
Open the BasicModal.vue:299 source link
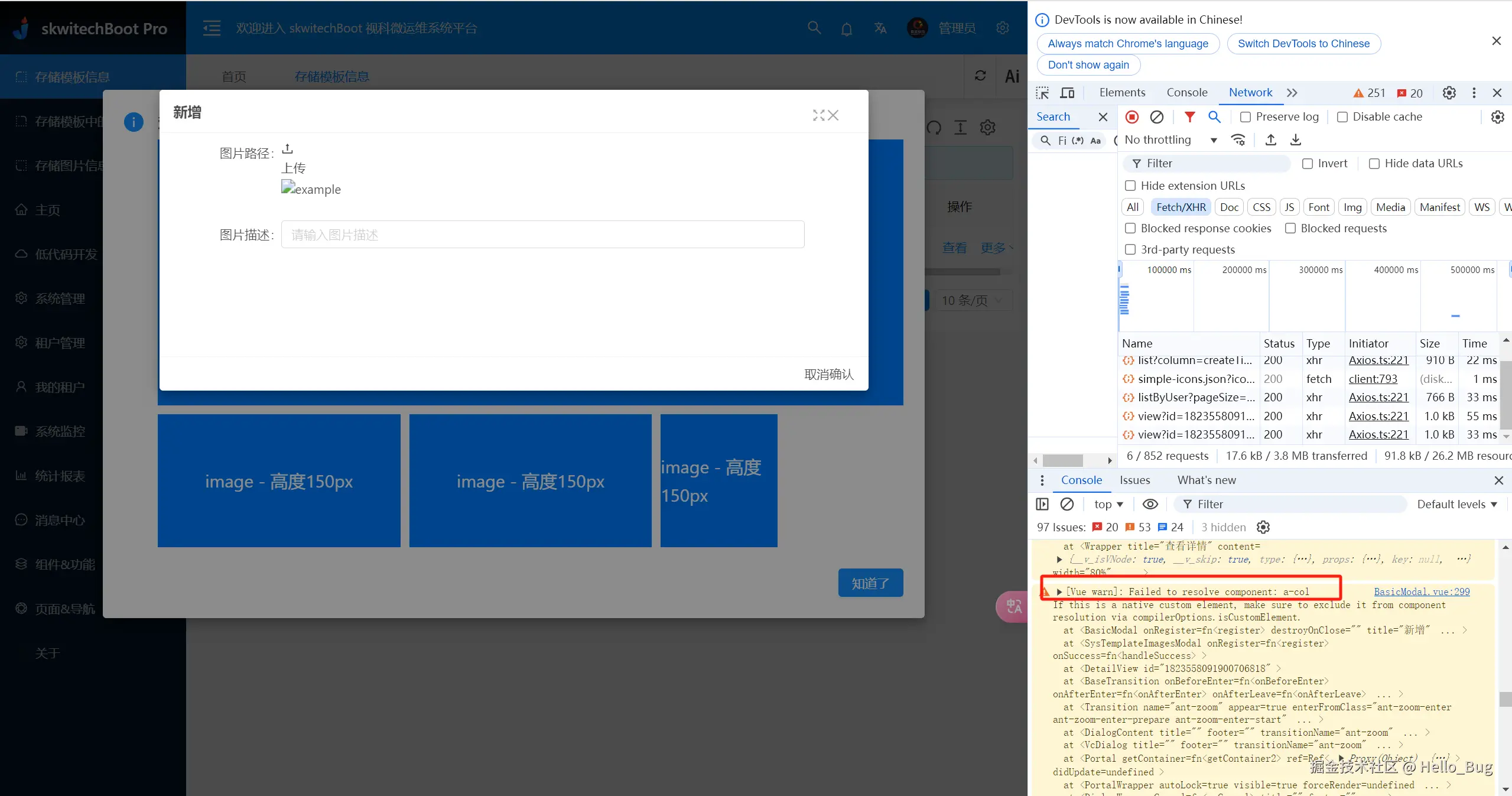1421,592
